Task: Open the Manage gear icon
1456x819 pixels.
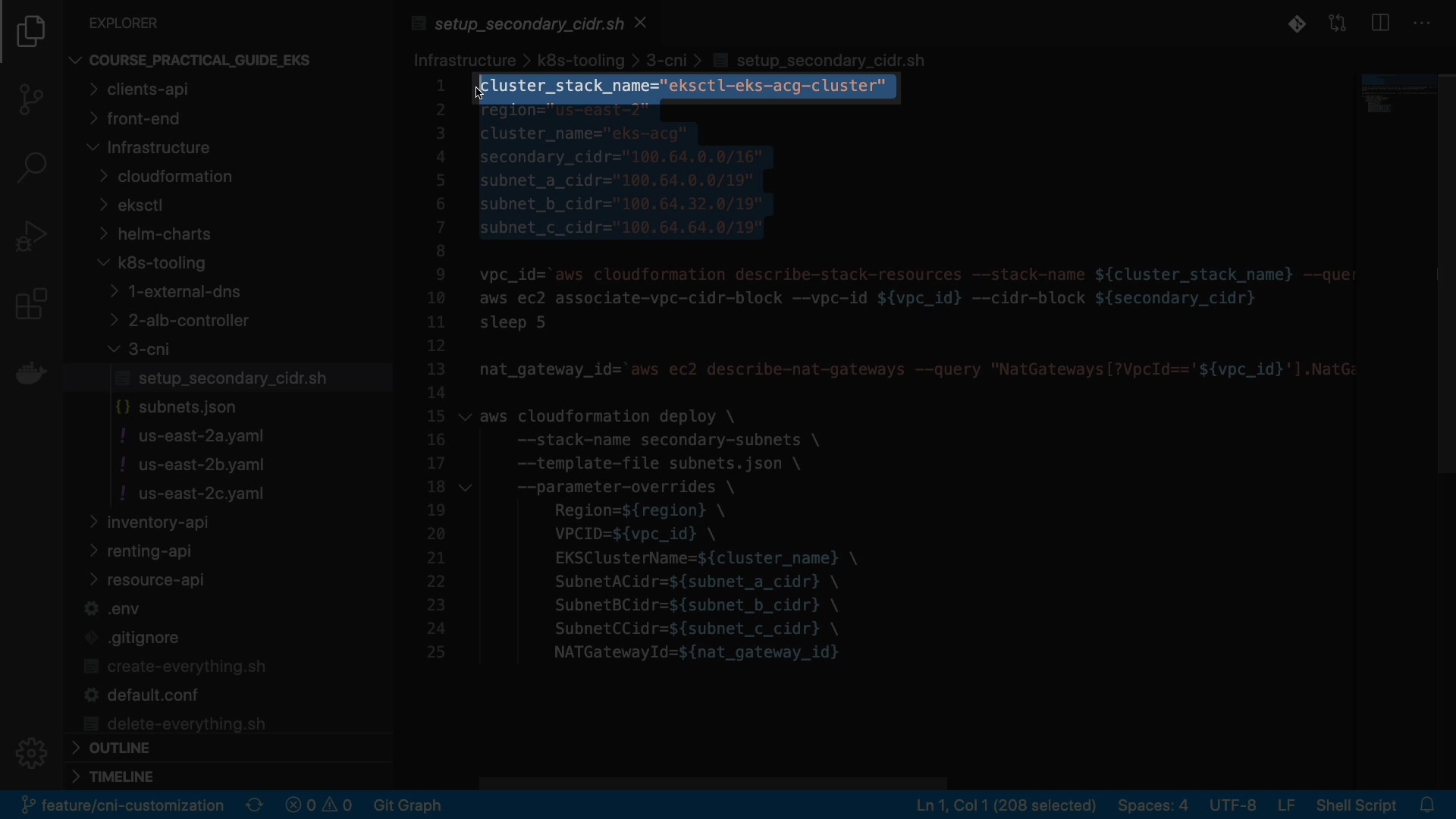Action: (x=31, y=753)
